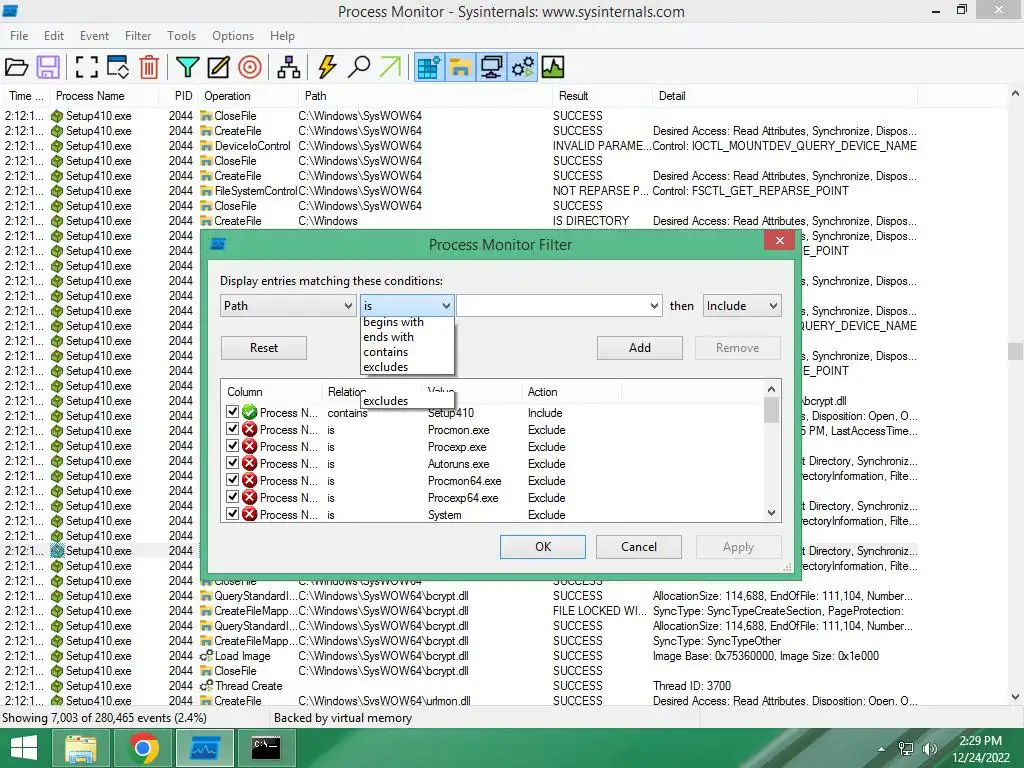Screen dimensions: 1024x768
Task: Click the Open file toolbar icon
Action: pyautogui.click(x=16, y=67)
